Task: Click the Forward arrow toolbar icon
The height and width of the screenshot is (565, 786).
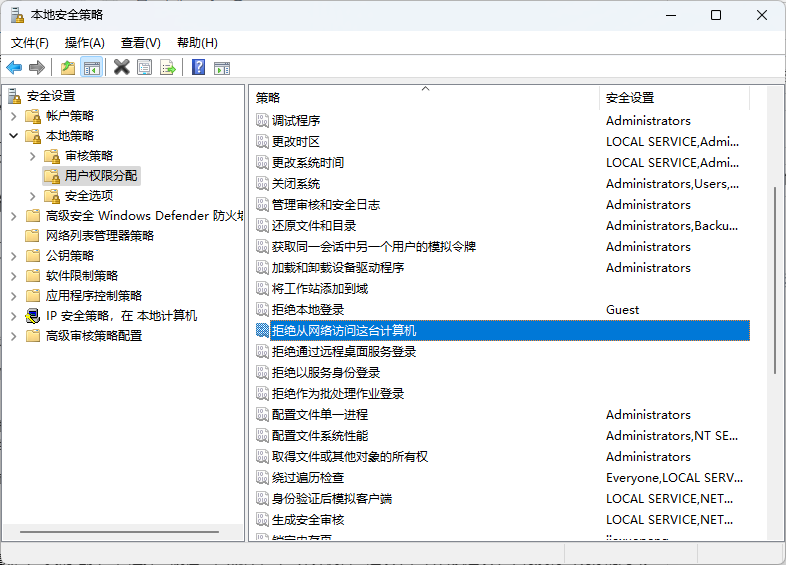Action: click(37, 67)
